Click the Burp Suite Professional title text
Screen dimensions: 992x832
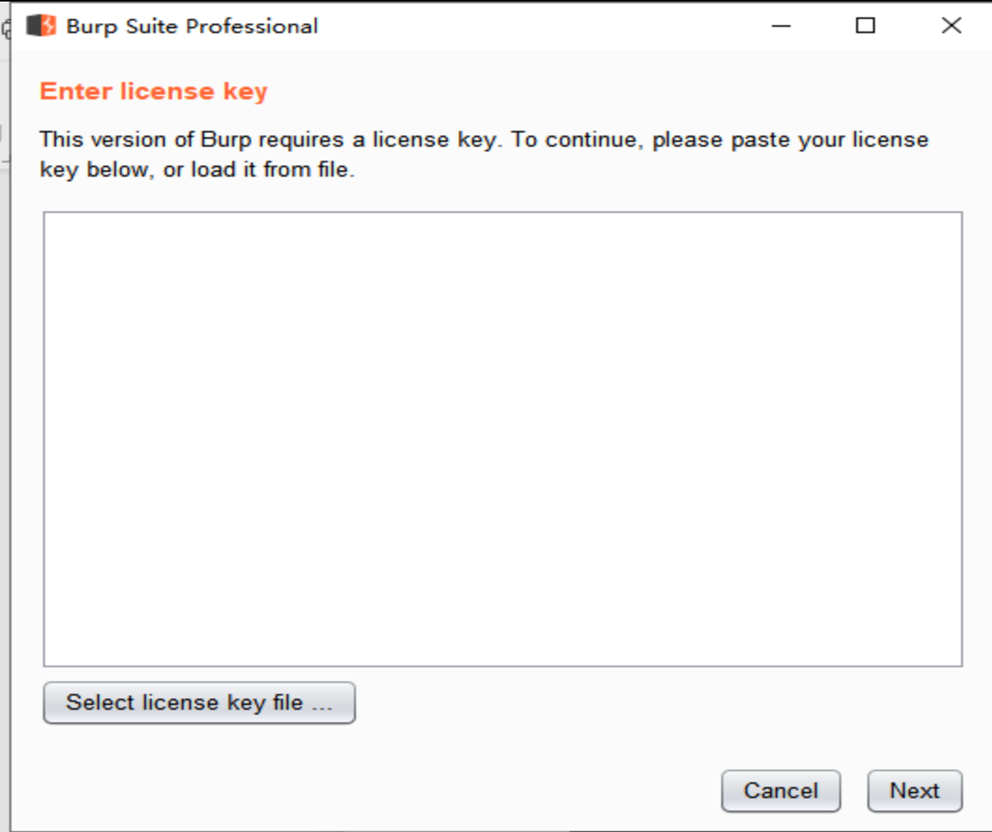(192, 26)
